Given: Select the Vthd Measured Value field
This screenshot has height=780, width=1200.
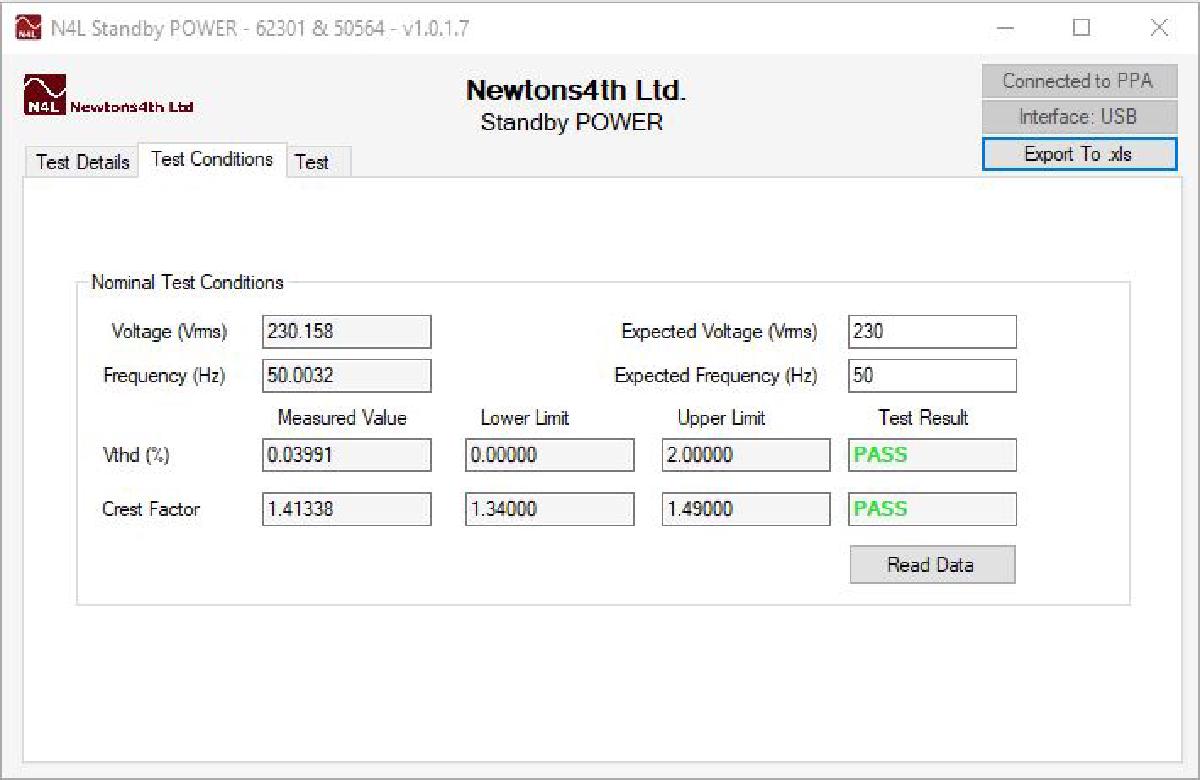Looking at the screenshot, I should click(345, 455).
